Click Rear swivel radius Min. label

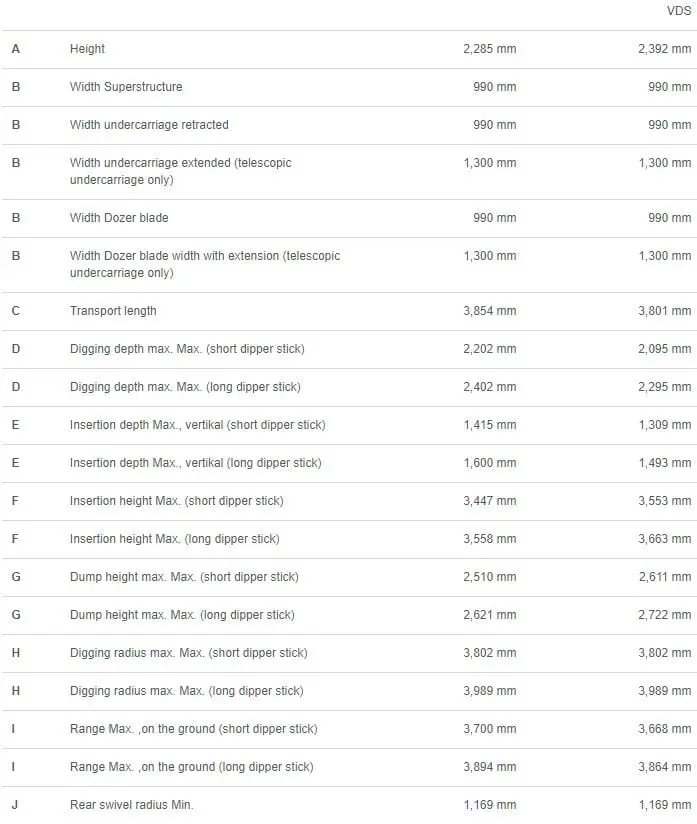[131, 805]
